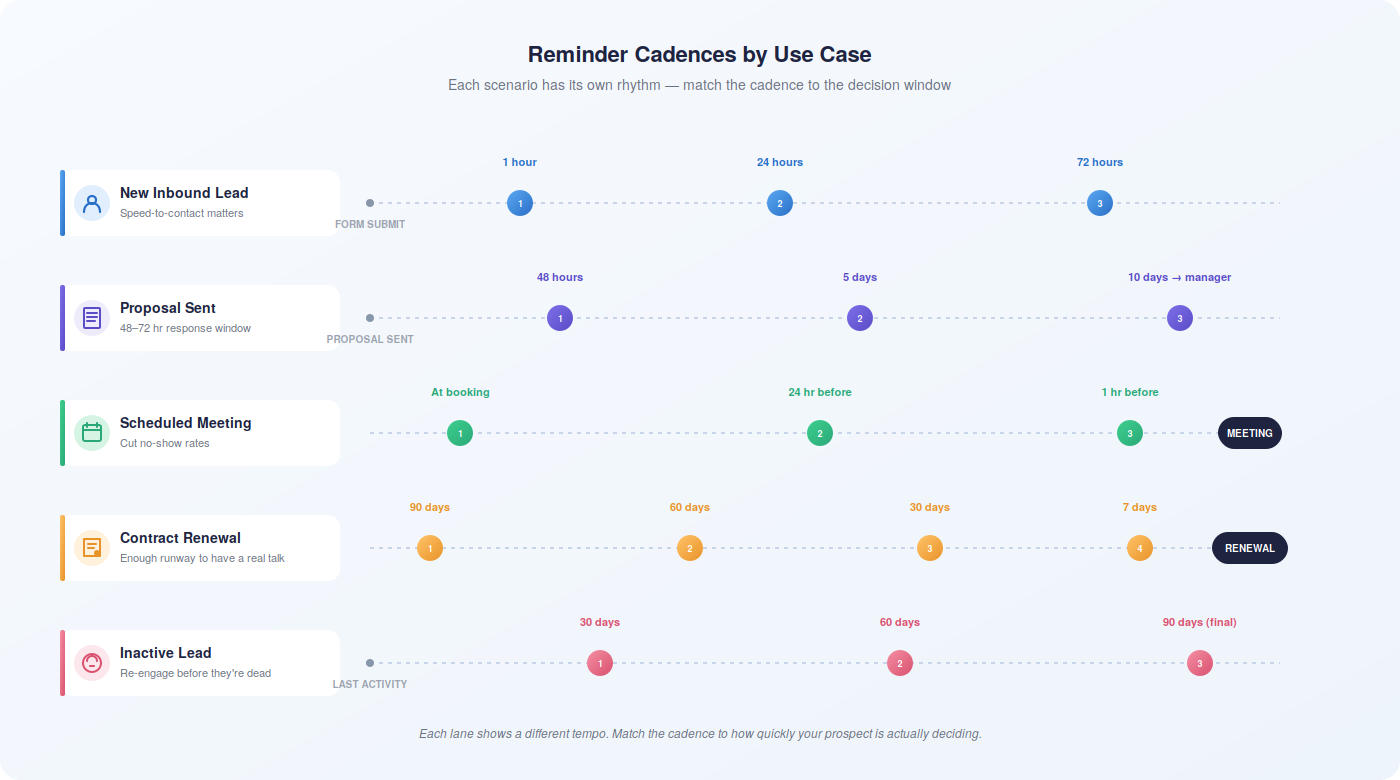Click the Form Submit start dot
Screen dimensions: 1400x780
370,203
